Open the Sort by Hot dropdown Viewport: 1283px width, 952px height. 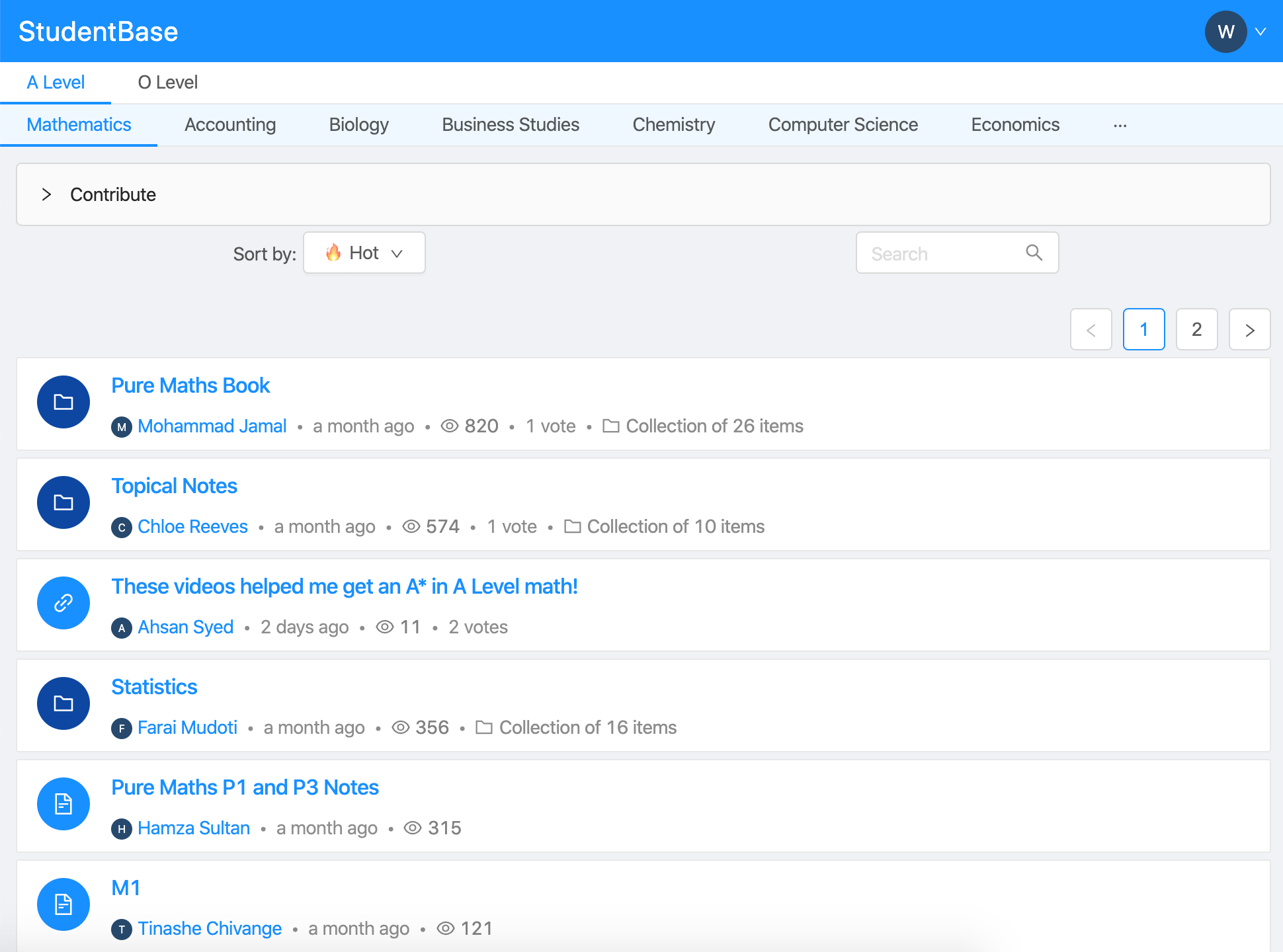pos(364,253)
